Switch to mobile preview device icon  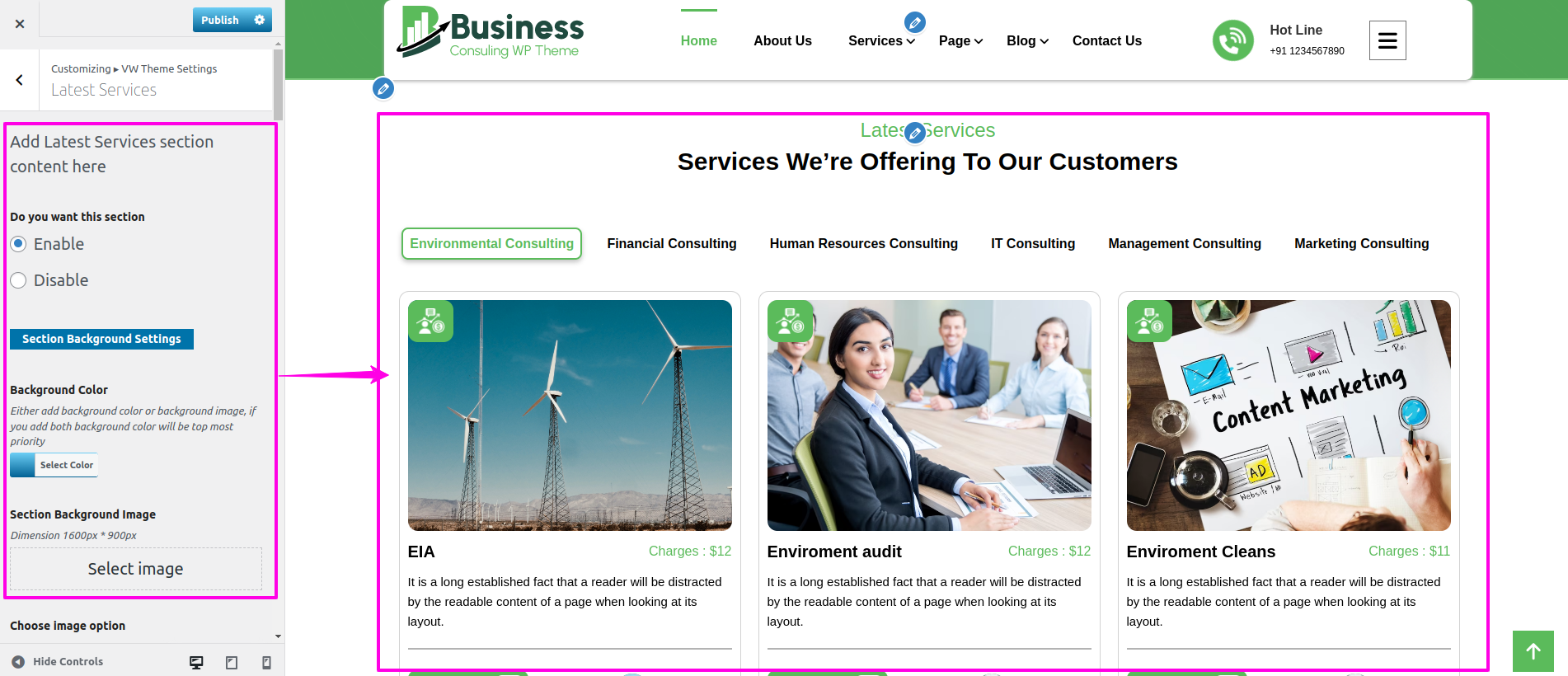coord(266,663)
